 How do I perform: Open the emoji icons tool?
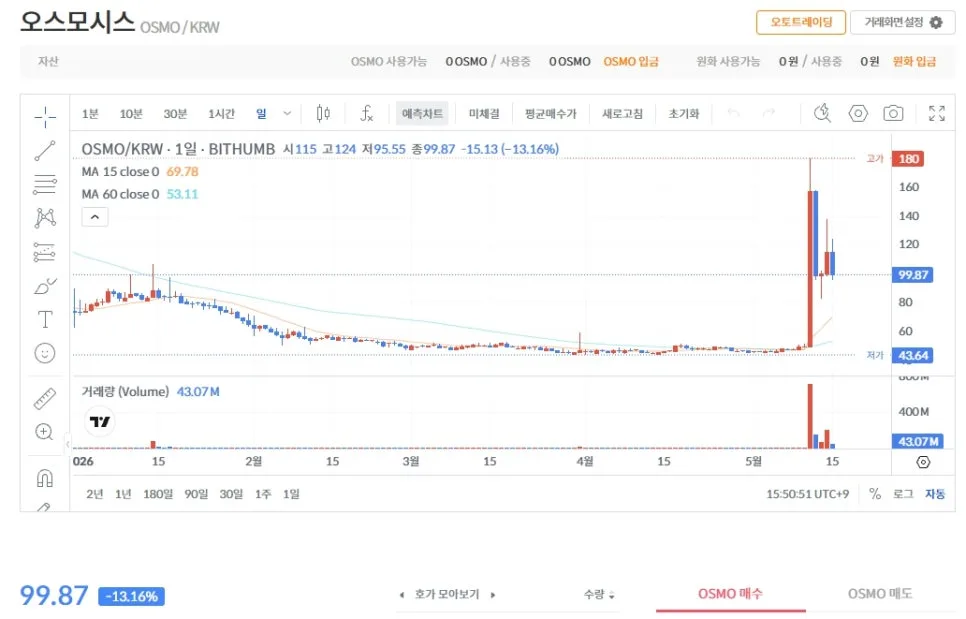tap(45, 353)
